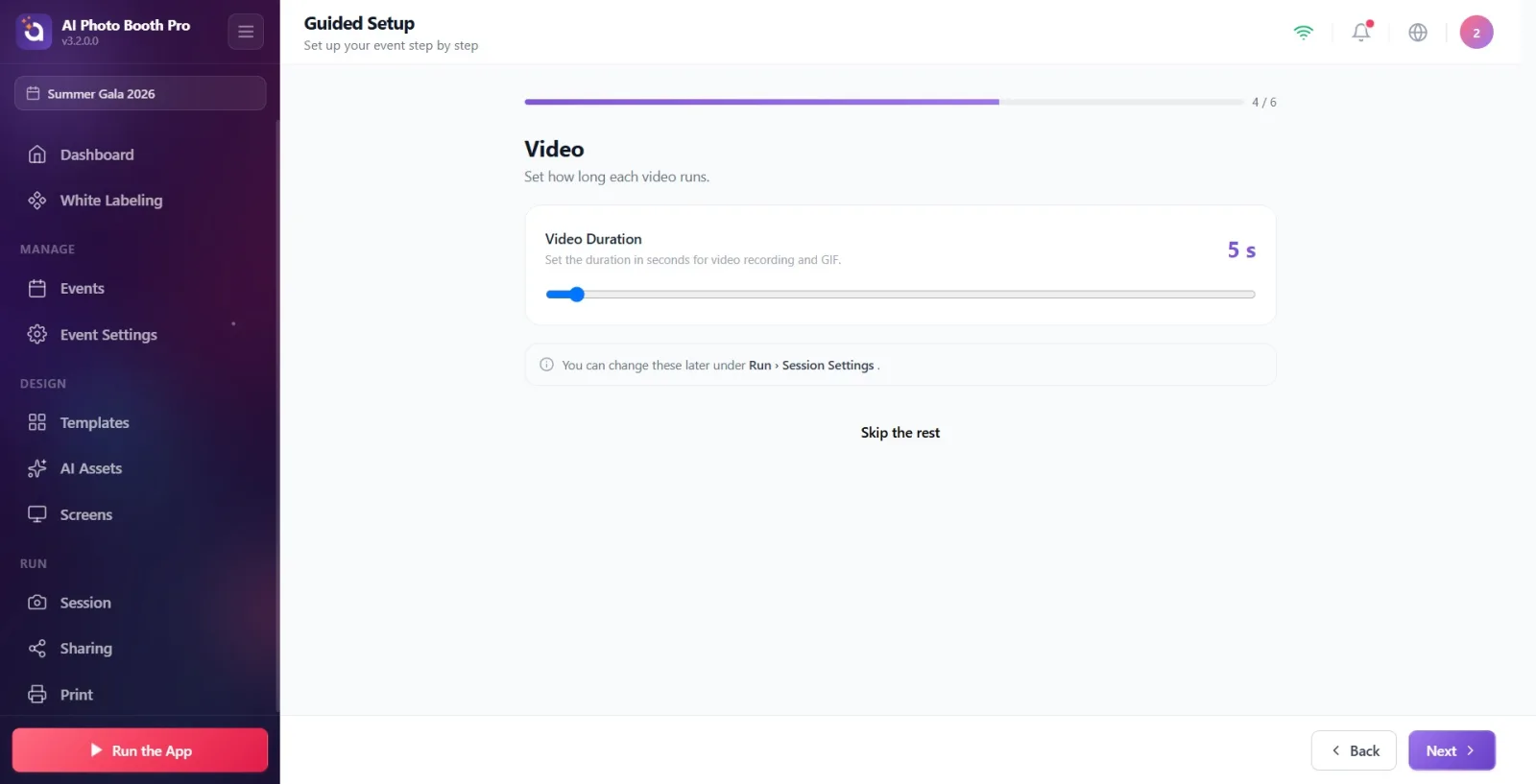Launch with the Run the App button
This screenshot has height=784, width=1536.
140,750
